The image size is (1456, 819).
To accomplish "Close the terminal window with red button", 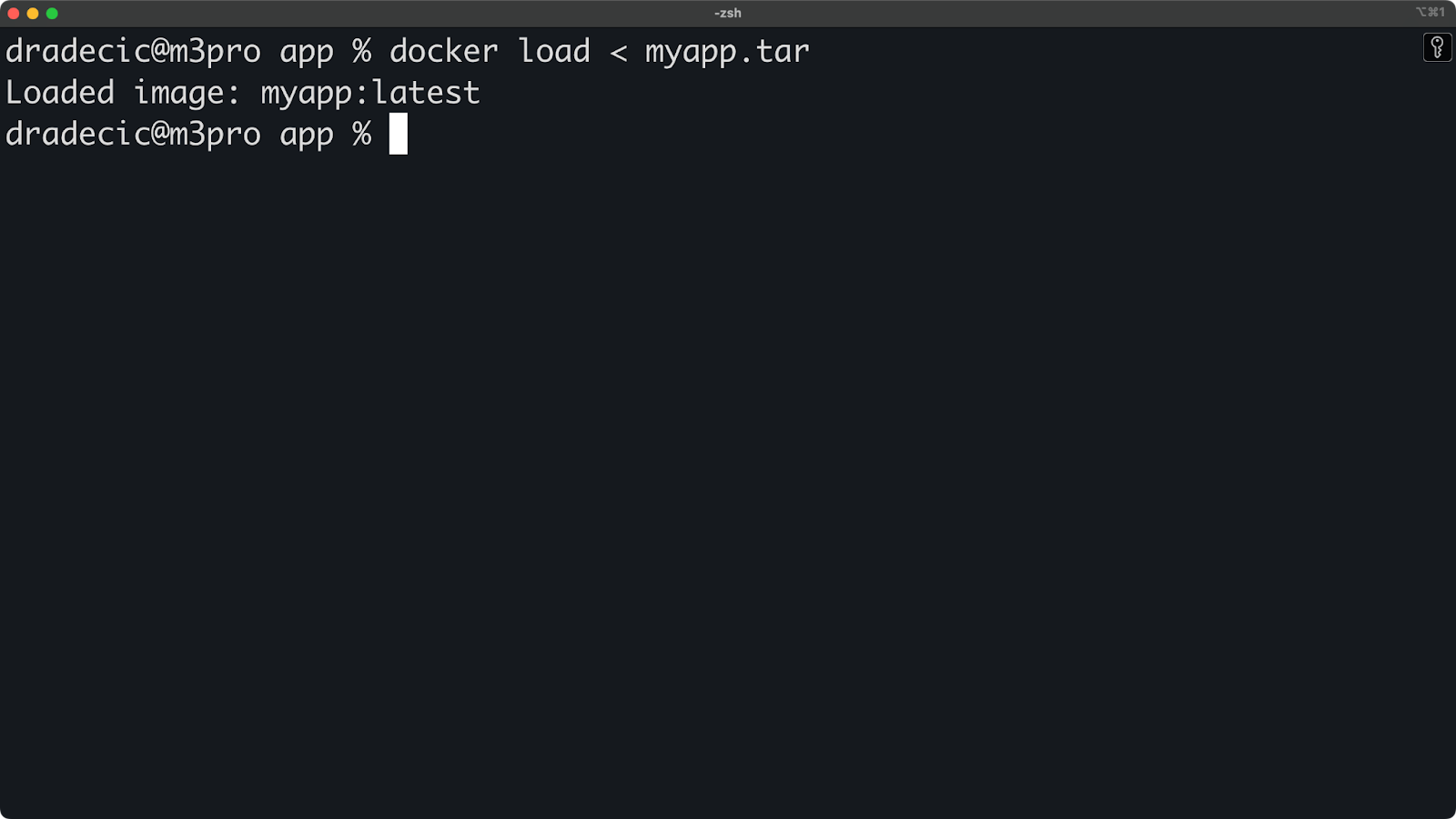I will click(14, 14).
